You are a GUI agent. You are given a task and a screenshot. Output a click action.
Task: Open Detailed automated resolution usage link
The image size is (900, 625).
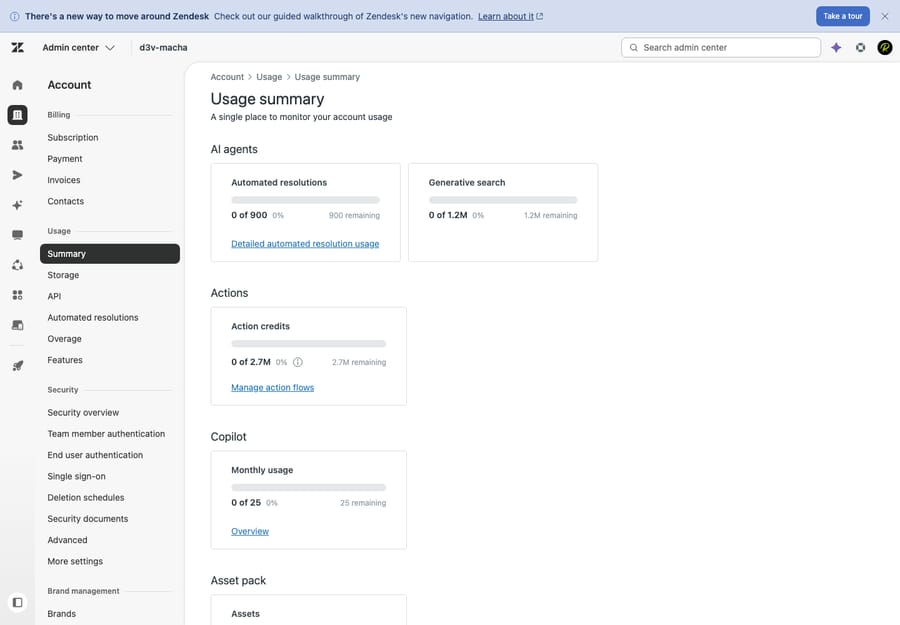(x=305, y=244)
